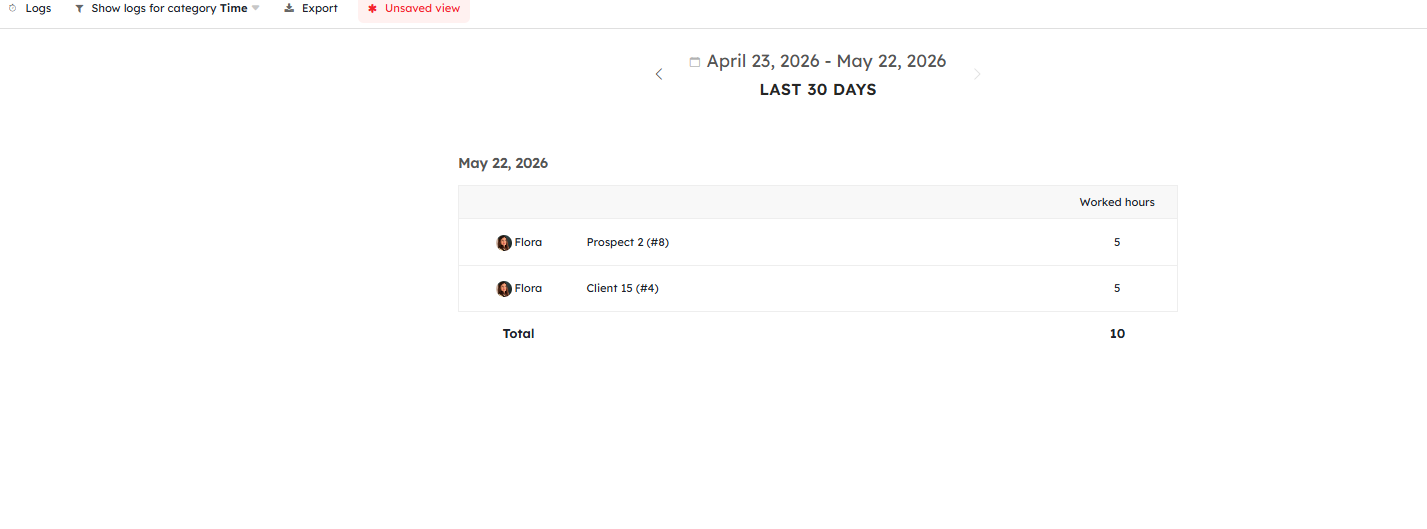
Task: Open Prospect 2 (#8) entry
Action: tap(627, 242)
